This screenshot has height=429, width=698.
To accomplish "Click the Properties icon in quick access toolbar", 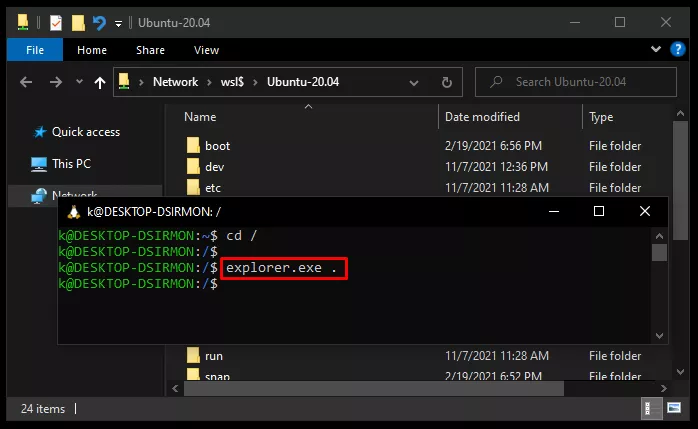I will coord(56,22).
